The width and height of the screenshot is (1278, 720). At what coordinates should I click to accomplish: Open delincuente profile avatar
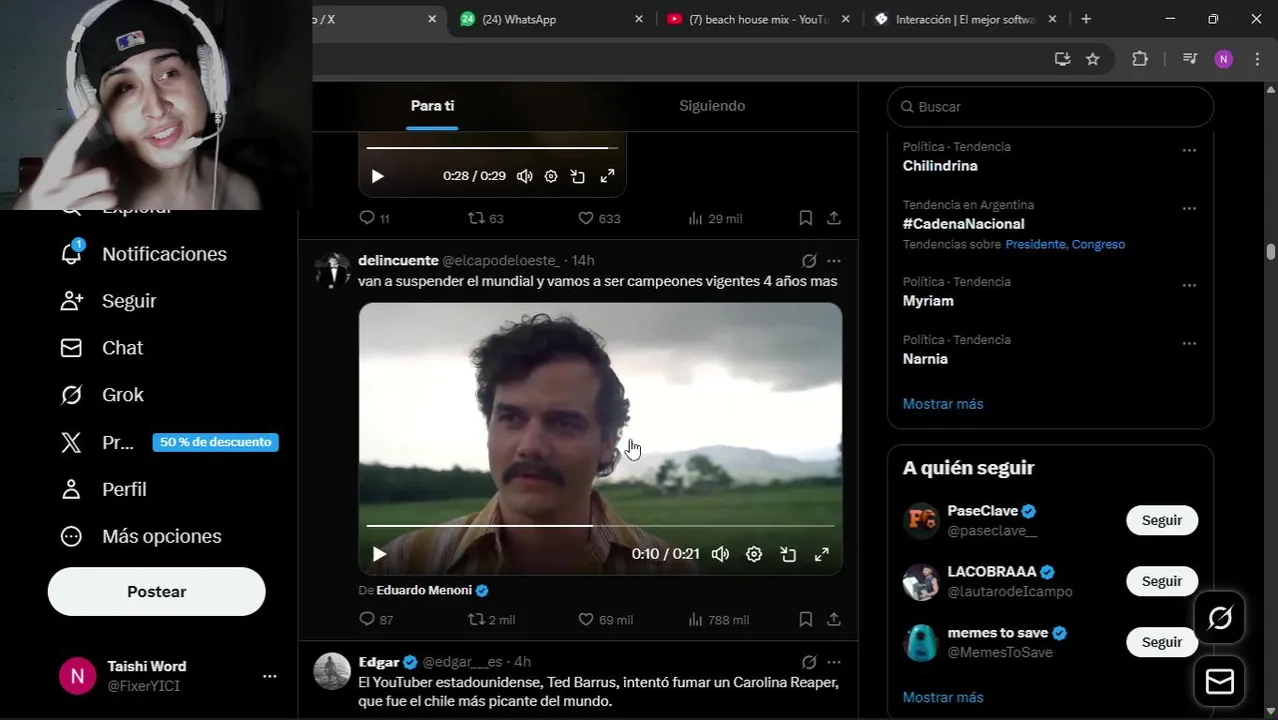point(332,270)
